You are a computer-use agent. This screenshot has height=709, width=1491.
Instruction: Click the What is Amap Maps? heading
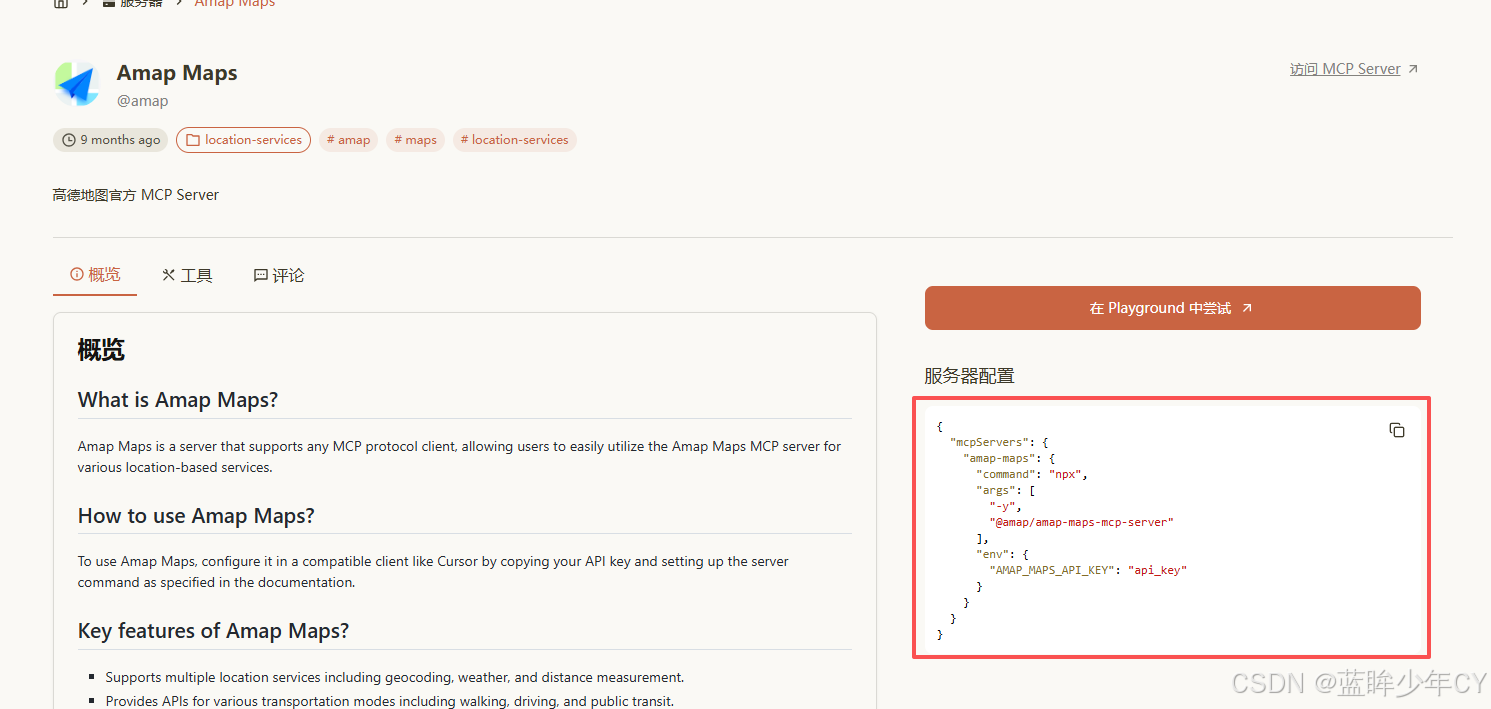(x=178, y=400)
